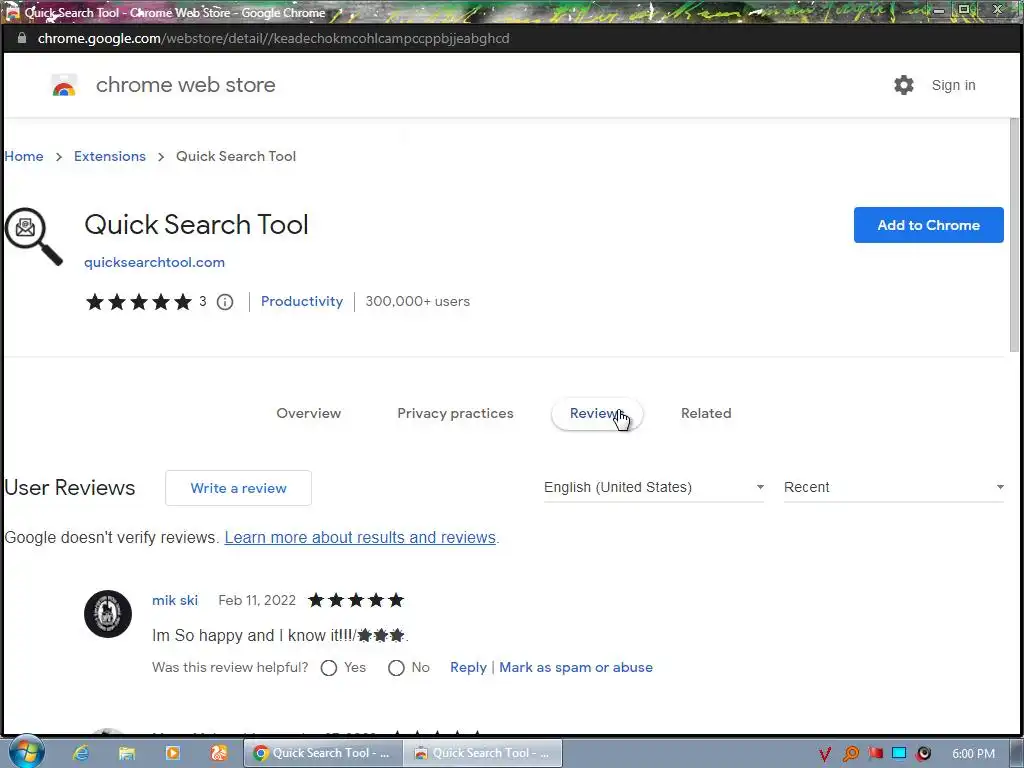
Task: Launch Internet Explorer from the taskbar
Action: [81, 753]
